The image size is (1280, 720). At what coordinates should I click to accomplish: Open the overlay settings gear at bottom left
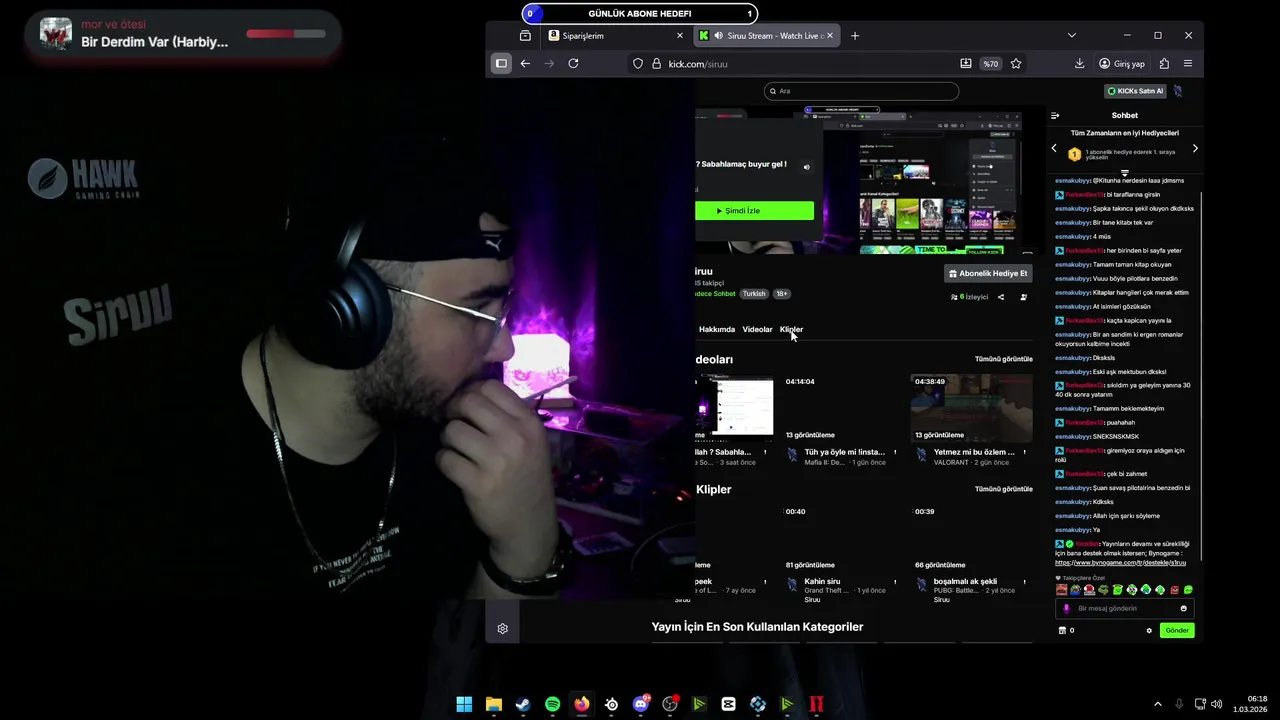[502, 628]
